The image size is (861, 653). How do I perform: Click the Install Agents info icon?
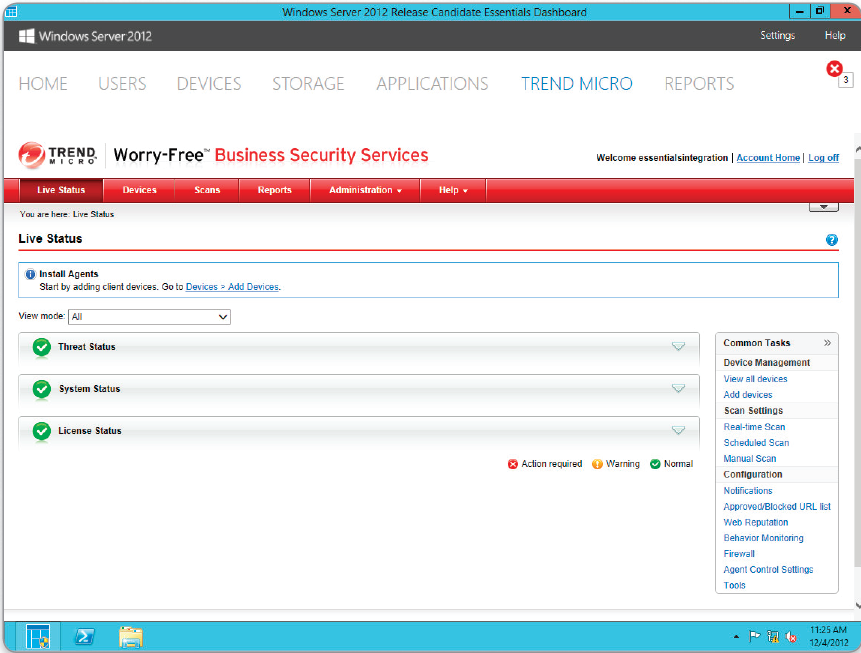tap(31, 274)
